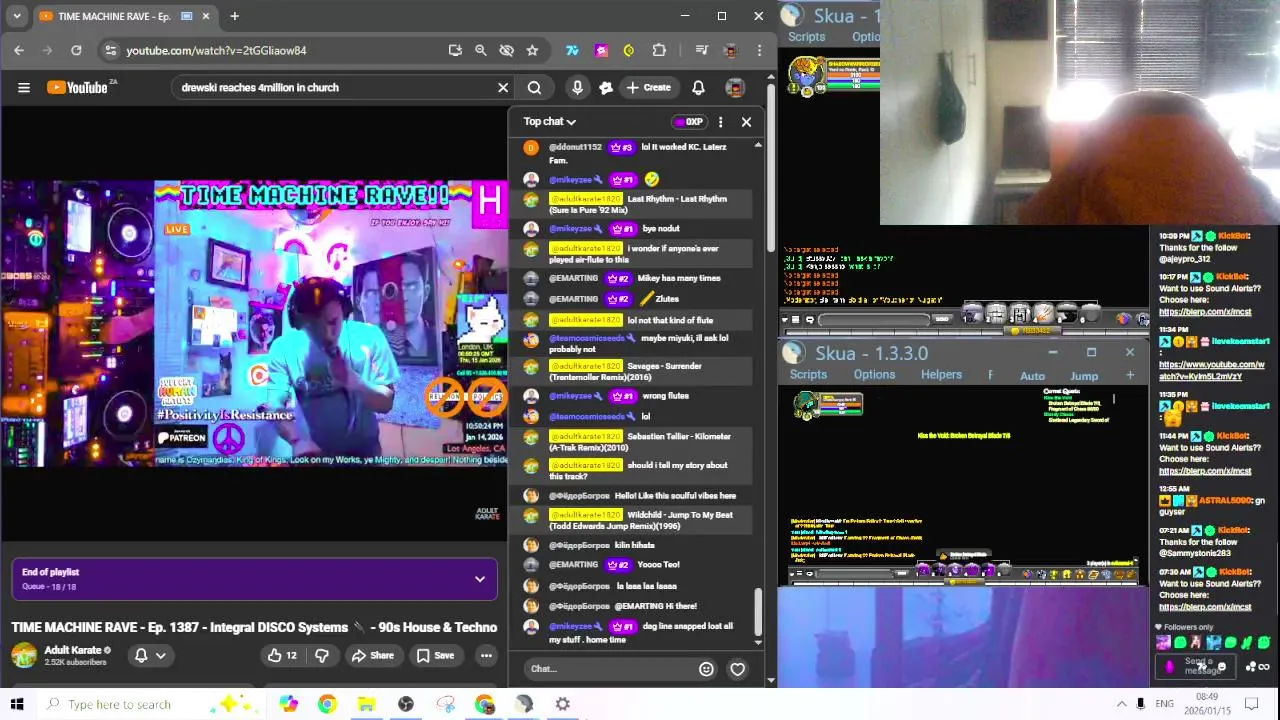Screen dimensions: 1280x720
Task: Clear the YouTube search box text
Action: 503,87
